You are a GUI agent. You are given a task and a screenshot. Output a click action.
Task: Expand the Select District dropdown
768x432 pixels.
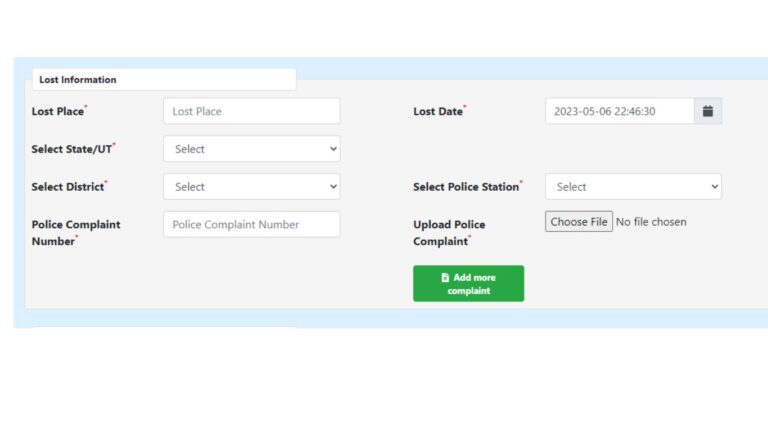[251, 187]
